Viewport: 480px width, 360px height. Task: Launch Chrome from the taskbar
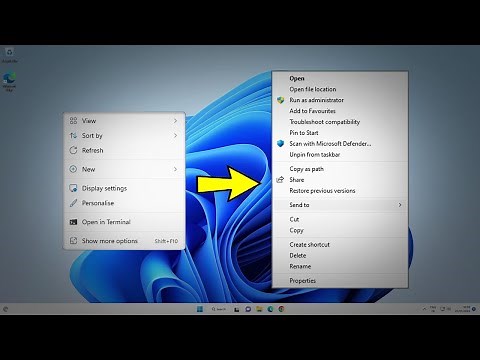[x=281, y=309]
